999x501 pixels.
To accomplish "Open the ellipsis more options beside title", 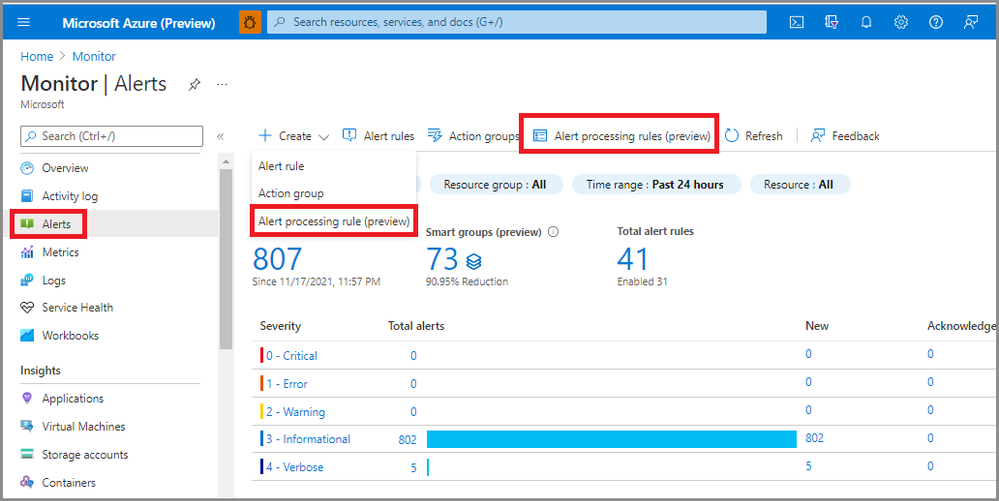I will (x=222, y=84).
